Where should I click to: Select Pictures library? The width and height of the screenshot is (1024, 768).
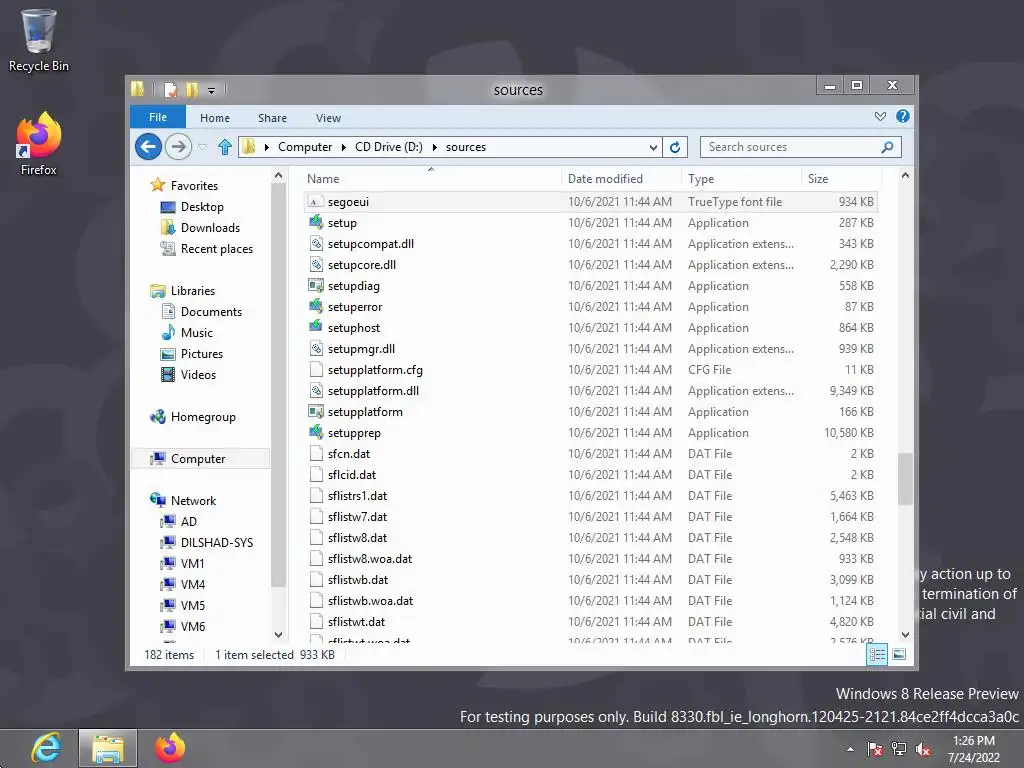pyautogui.click(x=201, y=353)
